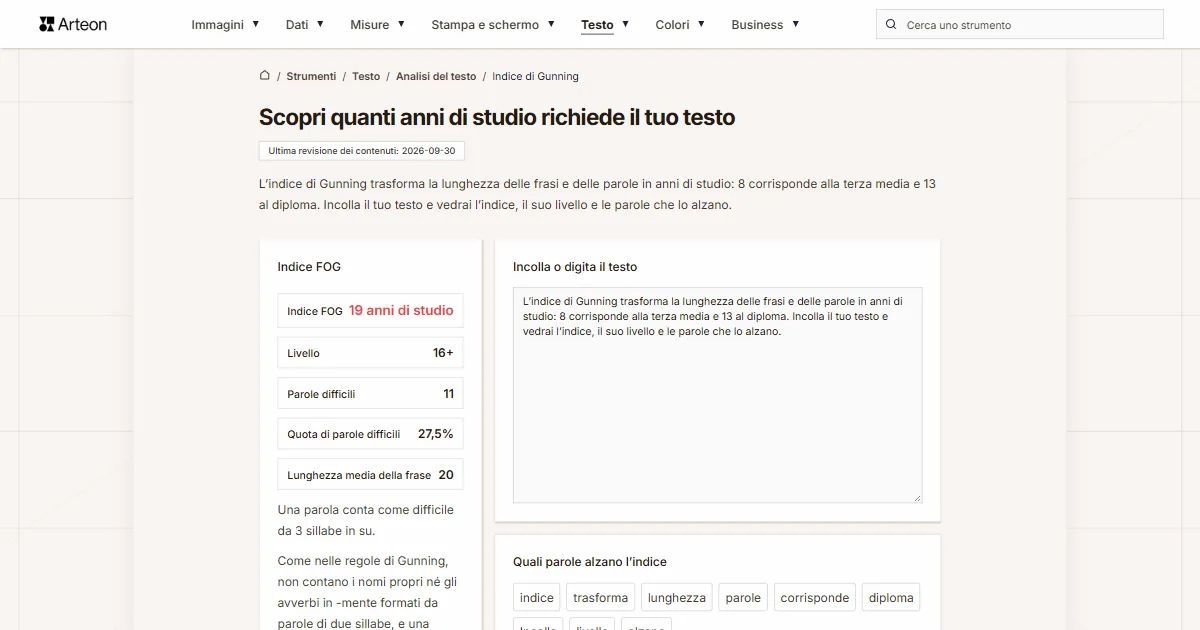The height and width of the screenshot is (630, 1200).
Task: Expand the arrow next to Dati
Action: [320, 24]
